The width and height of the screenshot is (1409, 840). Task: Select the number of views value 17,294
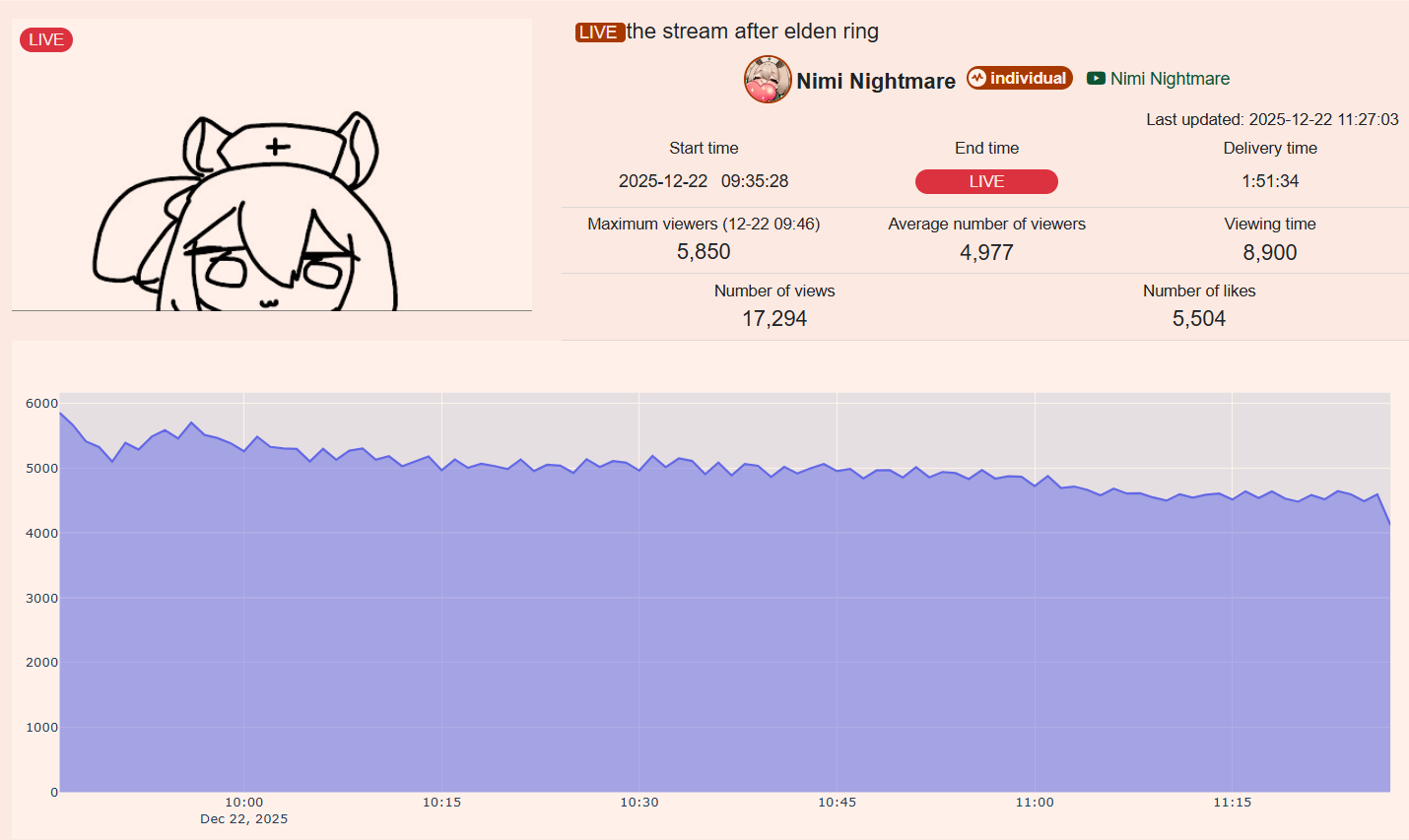click(x=774, y=319)
